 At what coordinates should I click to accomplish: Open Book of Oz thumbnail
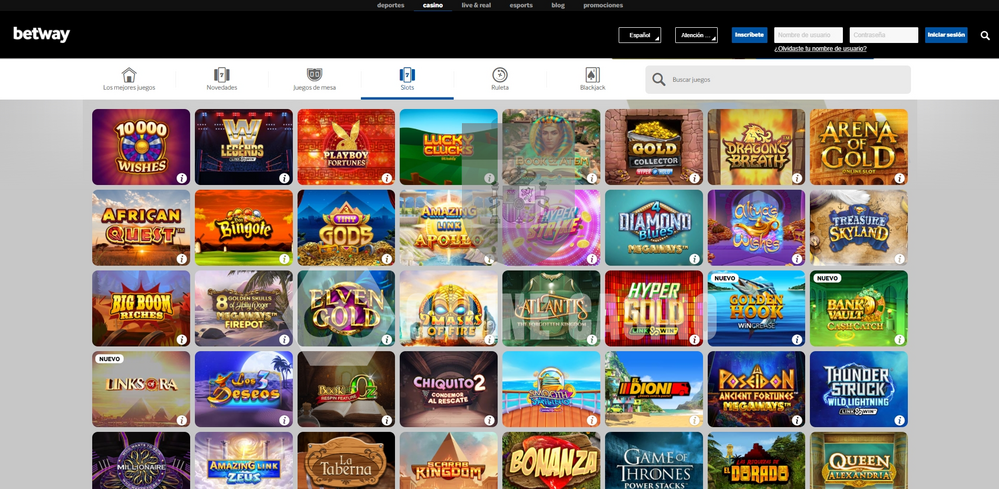click(346, 390)
